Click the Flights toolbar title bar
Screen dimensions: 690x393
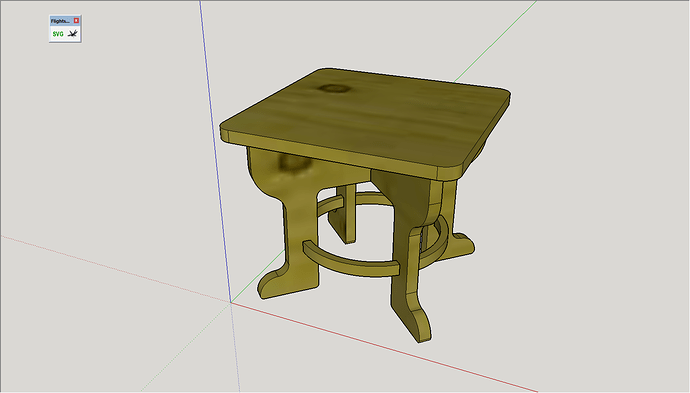(x=62, y=21)
